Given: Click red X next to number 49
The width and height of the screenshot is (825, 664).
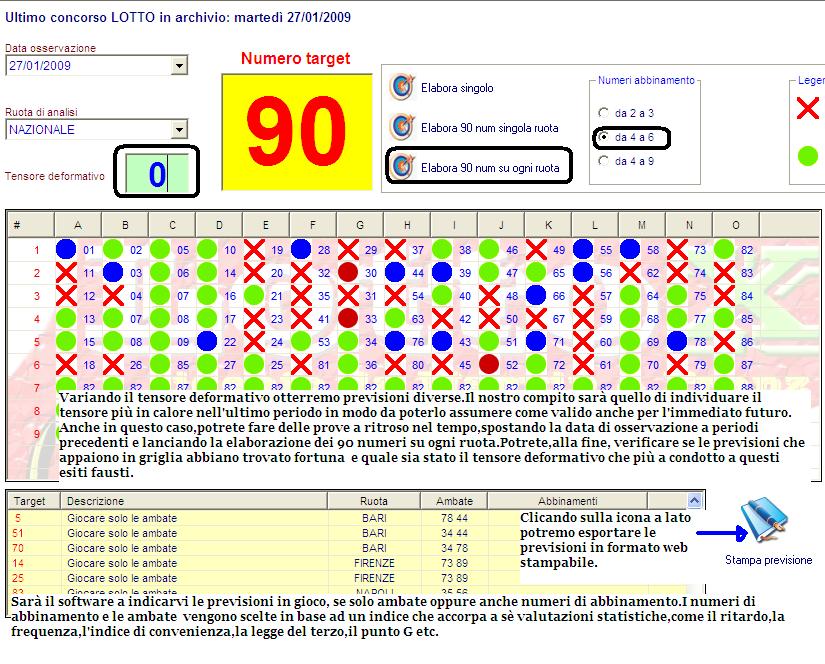Looking at the screenshot, I should (536, 249).
